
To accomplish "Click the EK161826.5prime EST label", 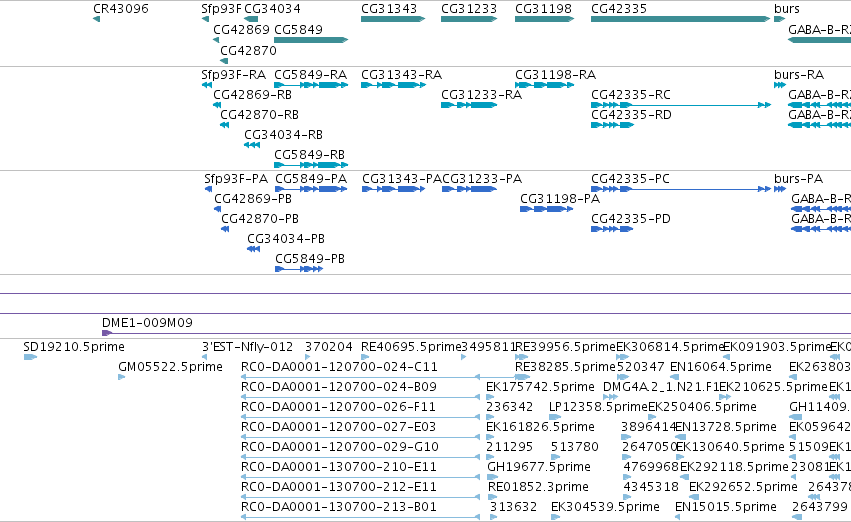I will pos(540,427).
